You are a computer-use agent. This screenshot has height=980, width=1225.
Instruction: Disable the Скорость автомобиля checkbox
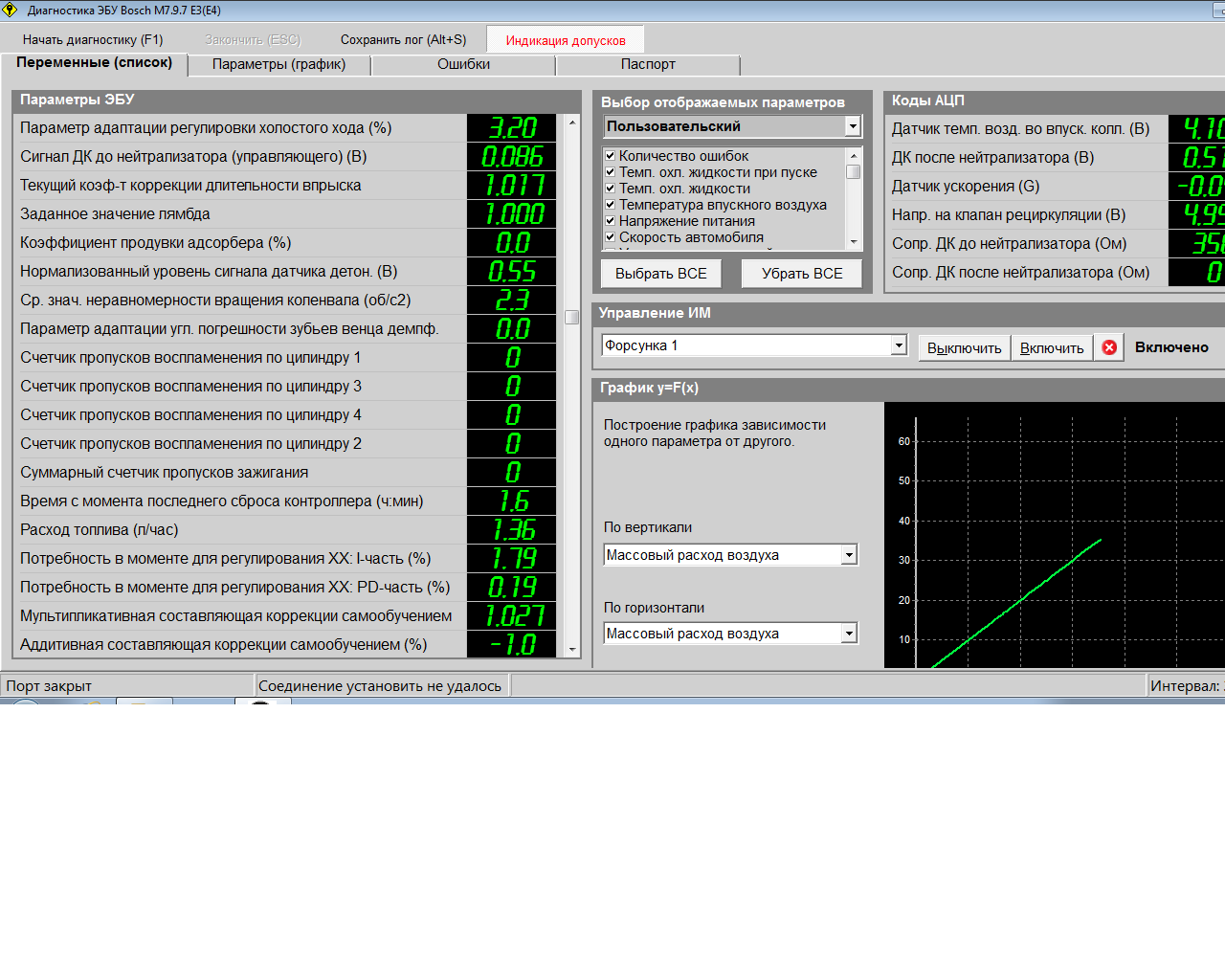click(610, 237)
